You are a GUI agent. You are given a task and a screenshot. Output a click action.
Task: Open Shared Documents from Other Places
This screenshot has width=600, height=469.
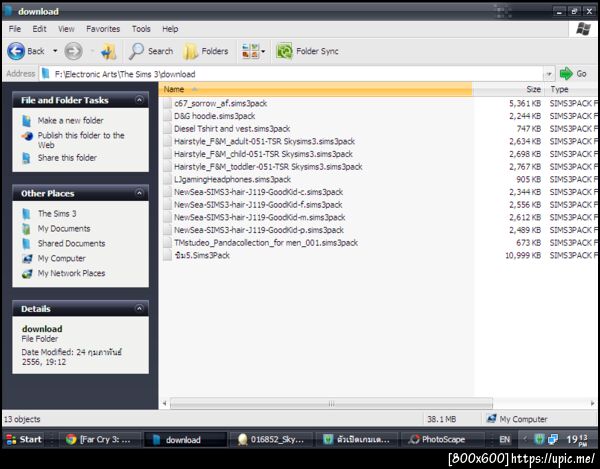coord(71,243)
